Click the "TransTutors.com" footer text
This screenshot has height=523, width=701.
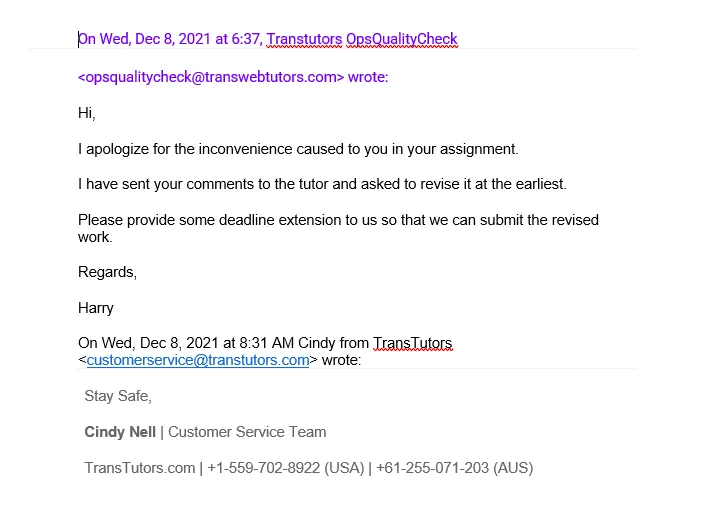click(139, 468)
